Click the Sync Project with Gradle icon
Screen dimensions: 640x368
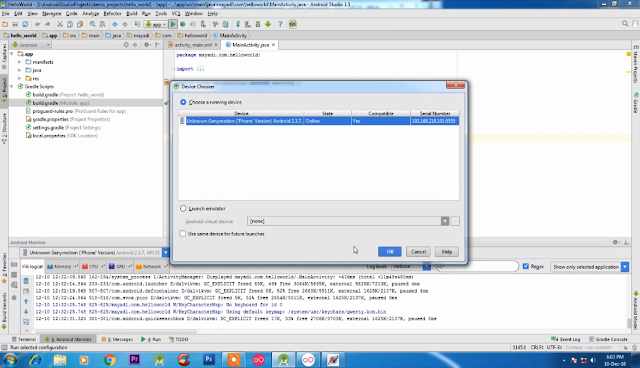coord(238,24)
